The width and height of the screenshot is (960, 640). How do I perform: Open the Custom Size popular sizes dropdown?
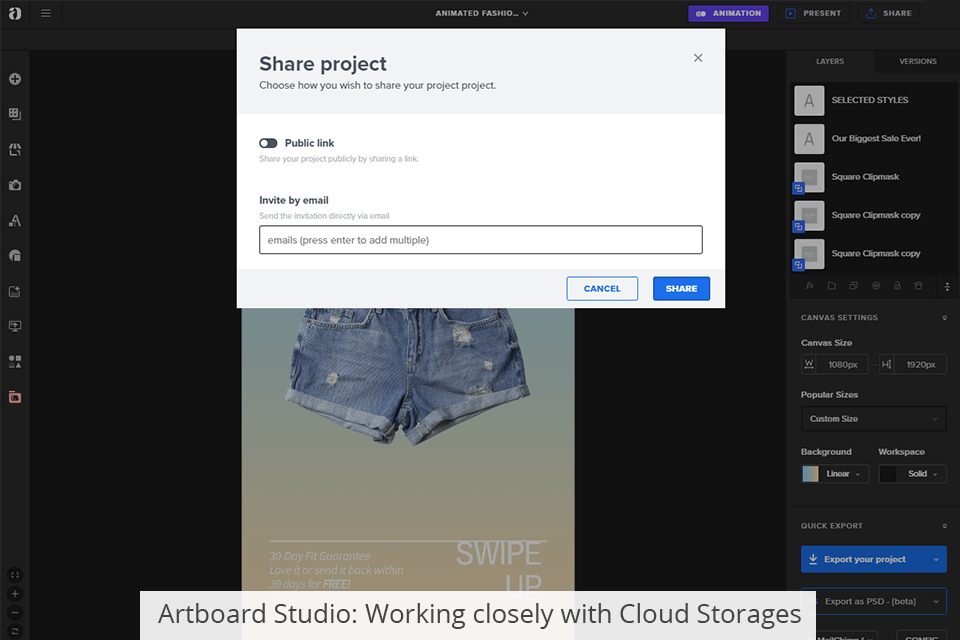(874, 419)
